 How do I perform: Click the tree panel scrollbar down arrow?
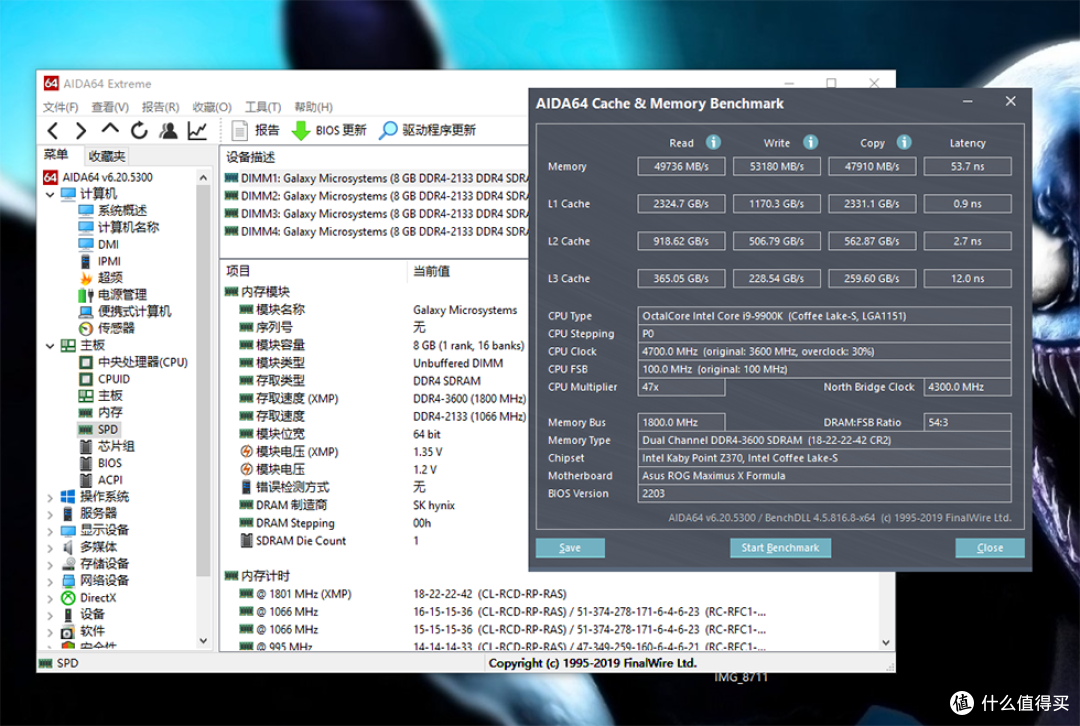pos(203,641)
